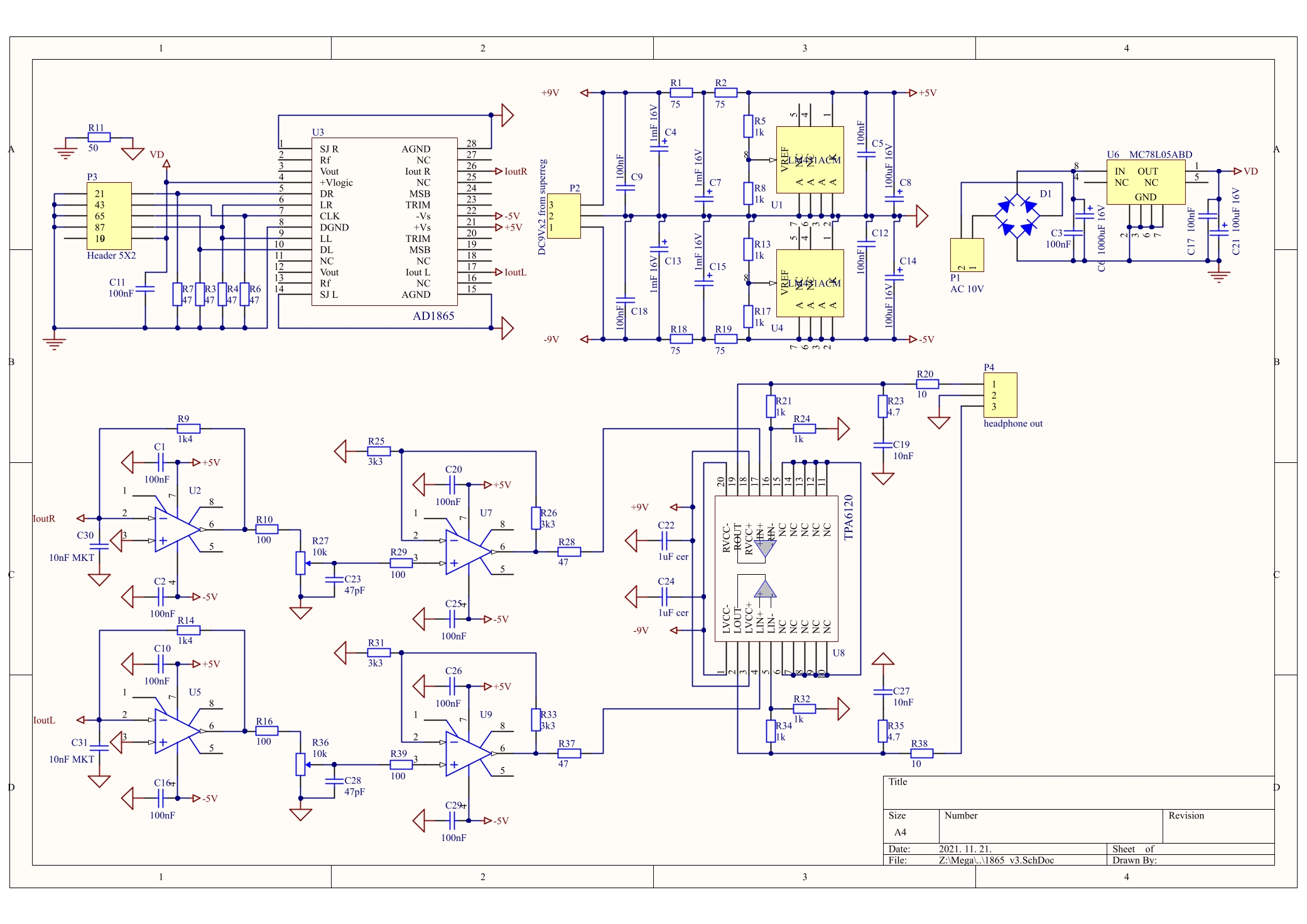Click the 'IoutL' port label left of U5
Image resolution: width=1307 pixels, height=924 pixels.
point(44,720)
